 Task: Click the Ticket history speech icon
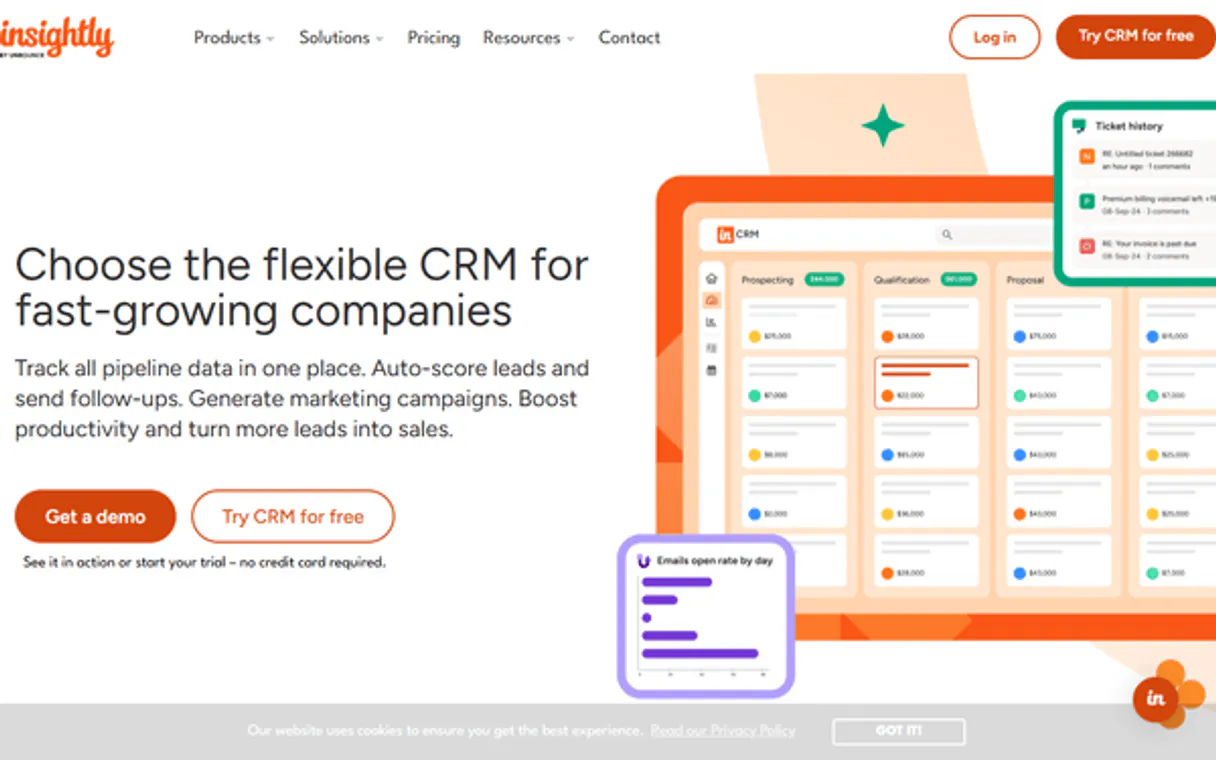[x=1079, y=126]
